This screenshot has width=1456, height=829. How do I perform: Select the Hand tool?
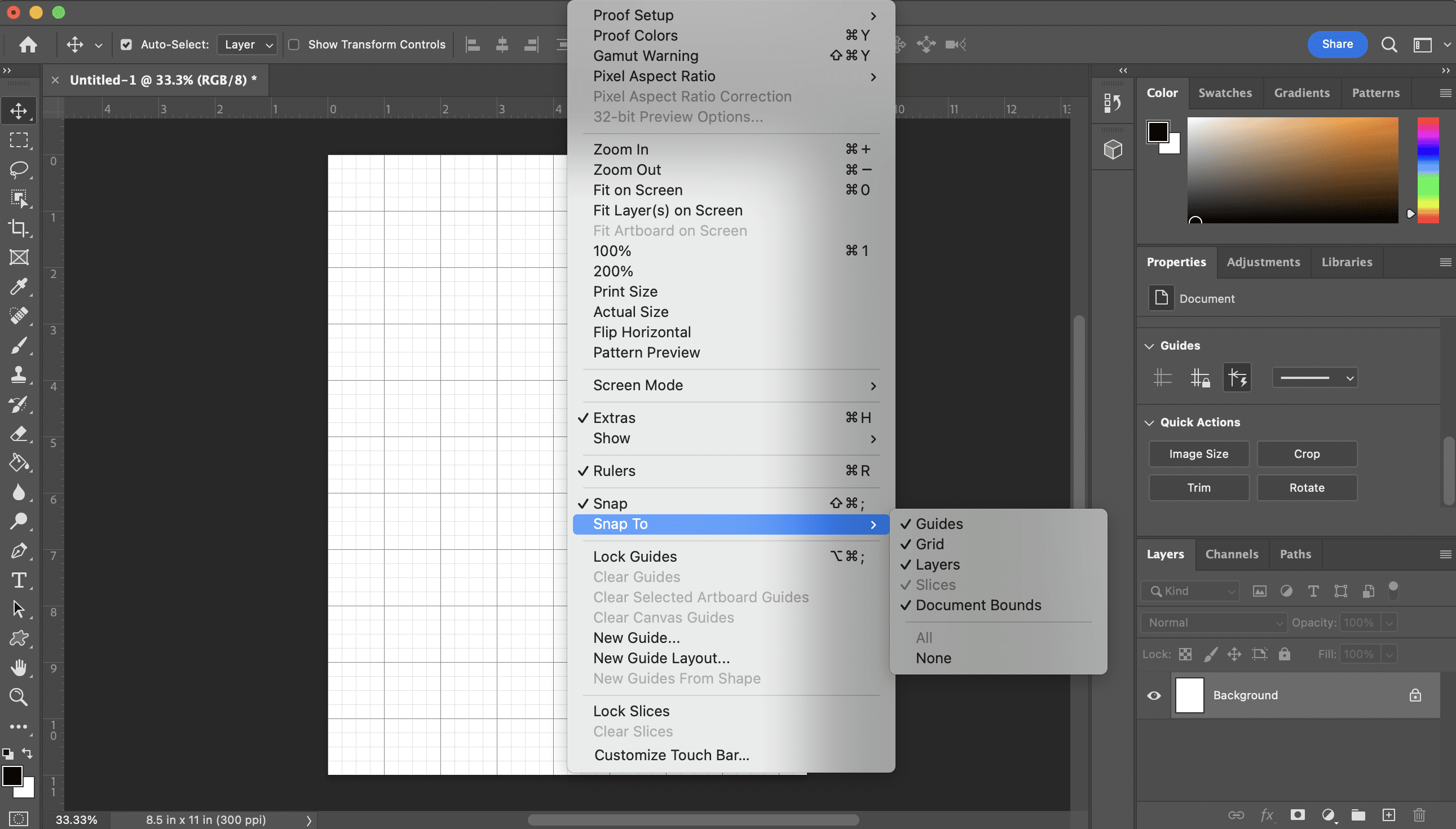click(19, 668)
